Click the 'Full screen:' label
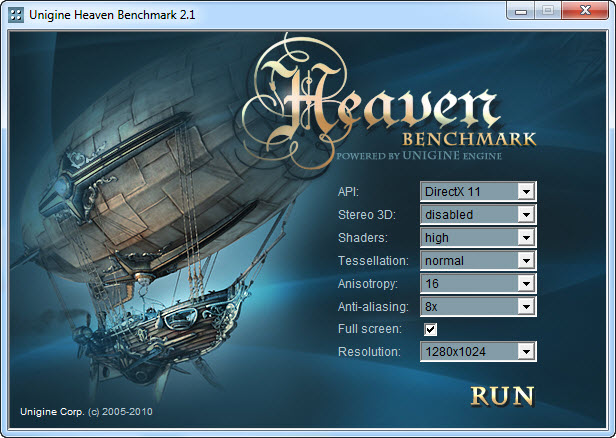 click(x=370, y=329)
